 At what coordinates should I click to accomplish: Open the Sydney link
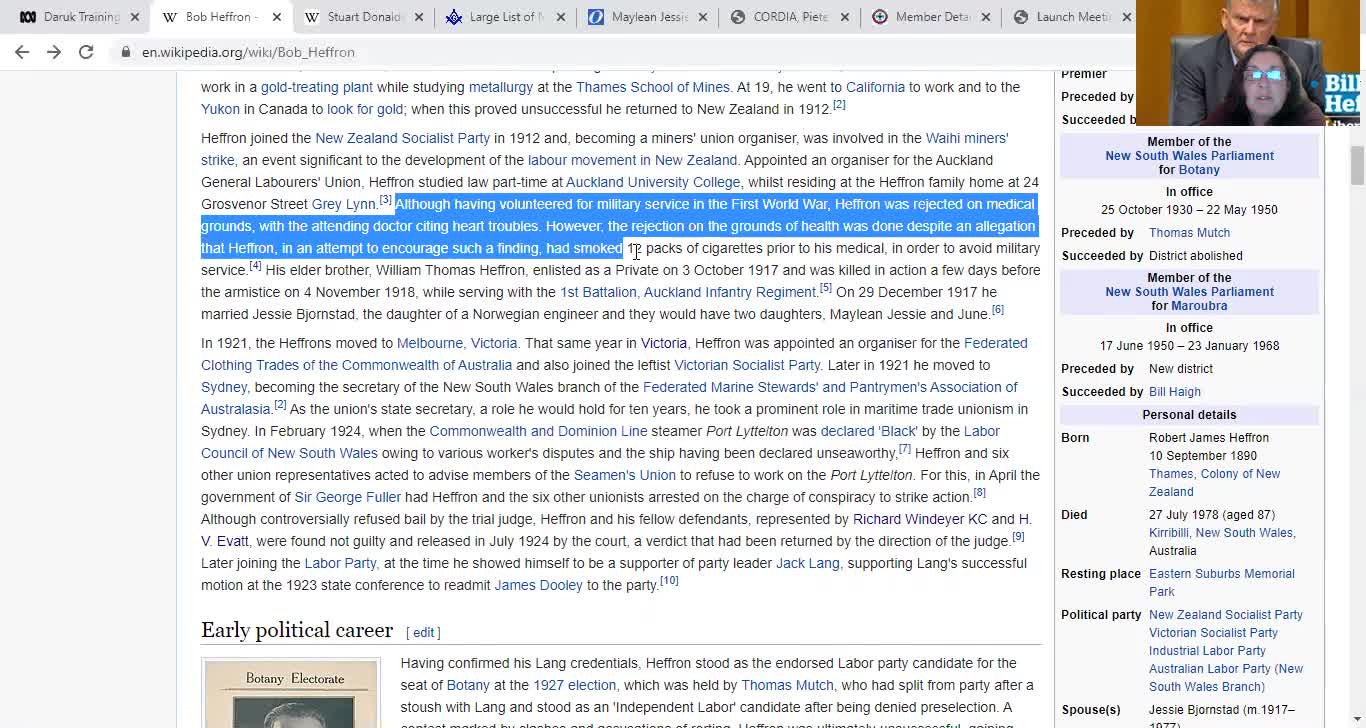224,387
